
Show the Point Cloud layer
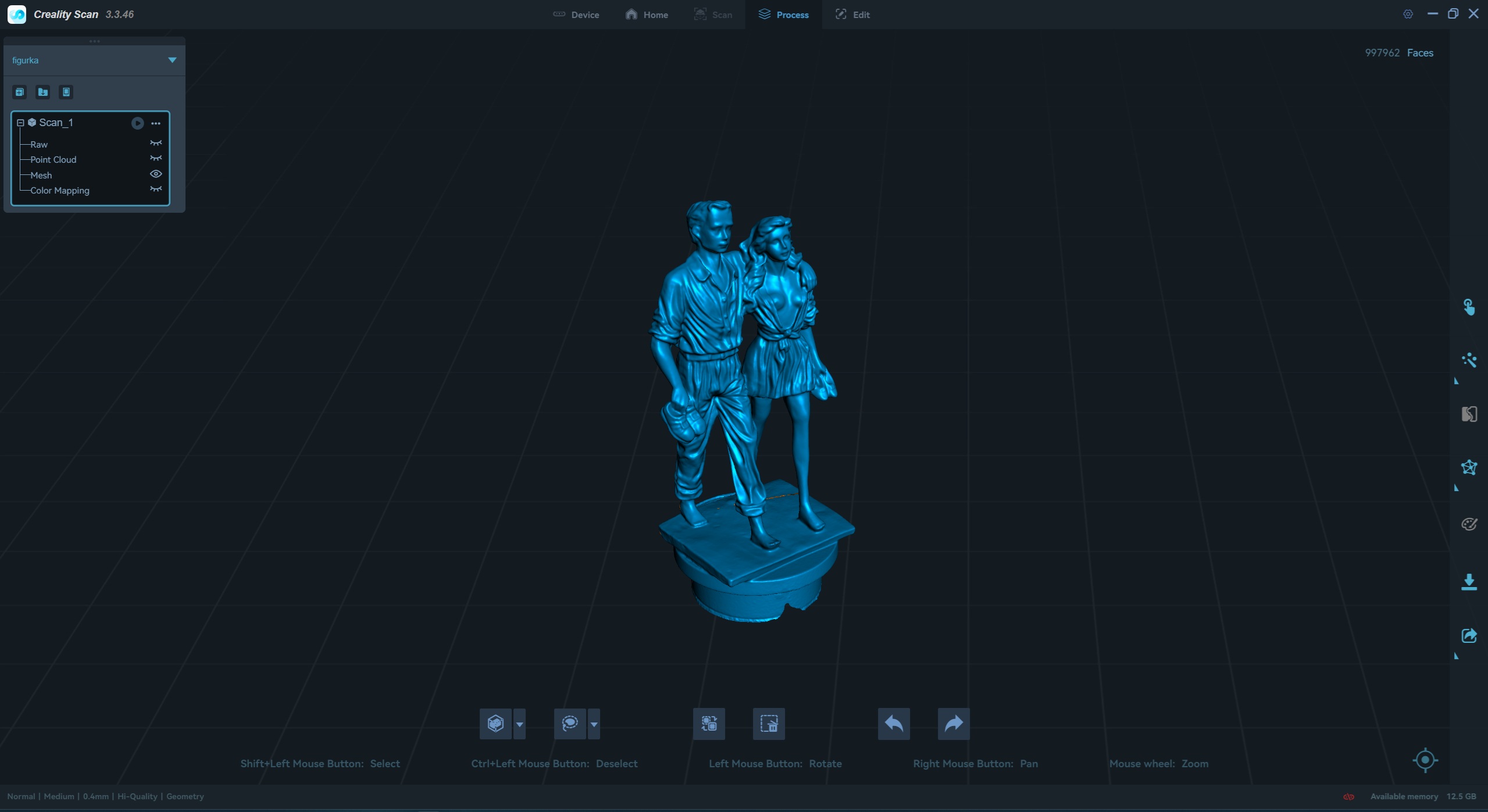click(156, 159)
